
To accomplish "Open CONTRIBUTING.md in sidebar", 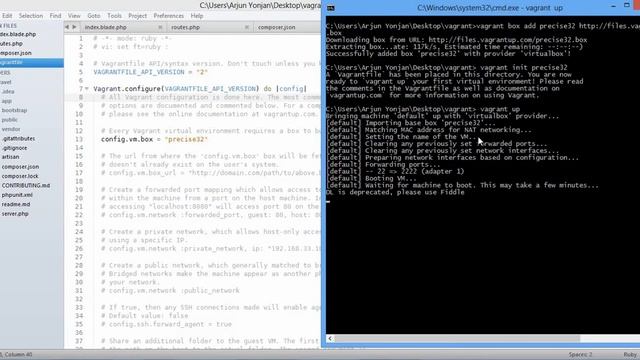I will coord(25,185).
